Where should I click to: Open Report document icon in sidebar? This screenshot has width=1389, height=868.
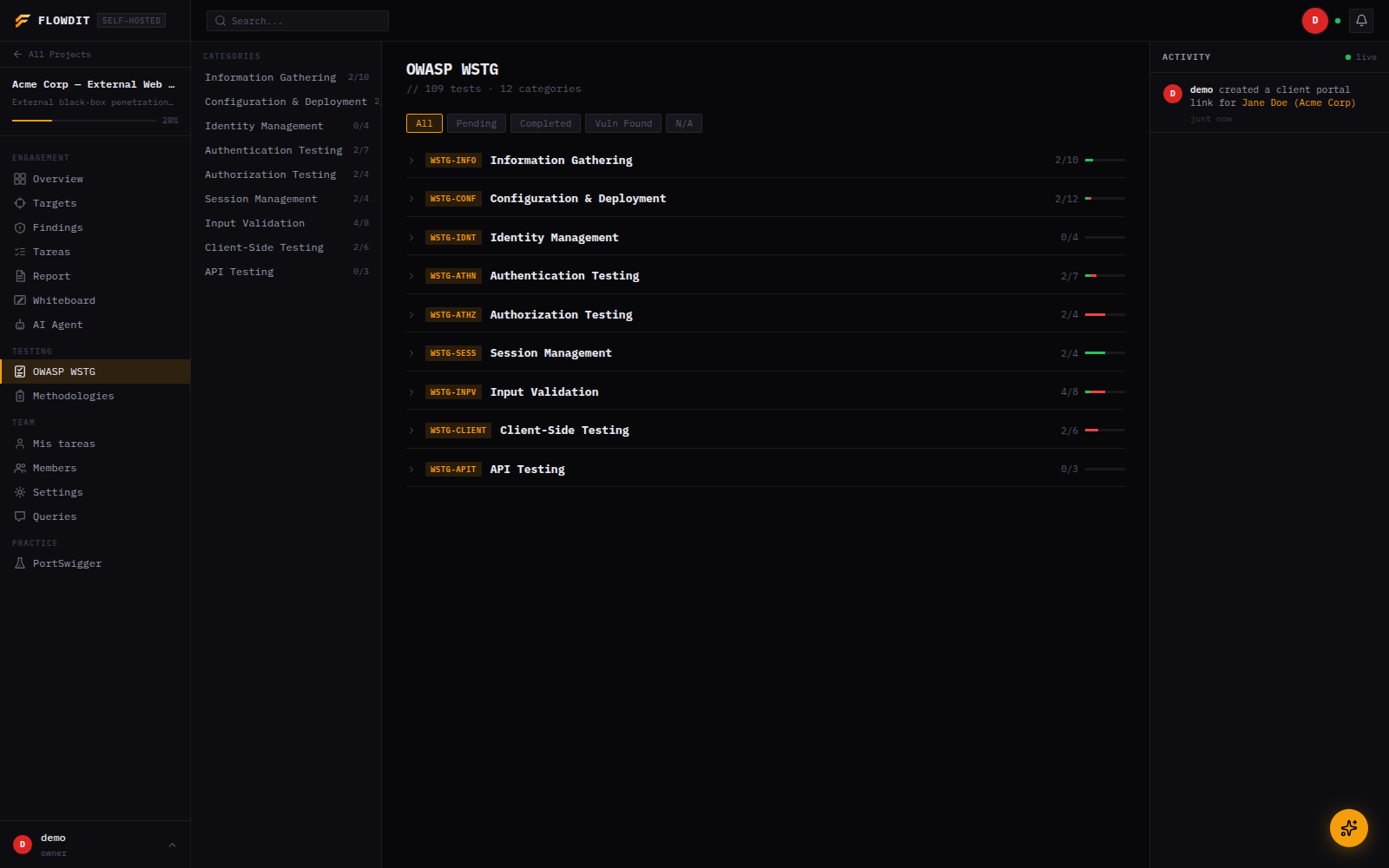click(20, 276)
